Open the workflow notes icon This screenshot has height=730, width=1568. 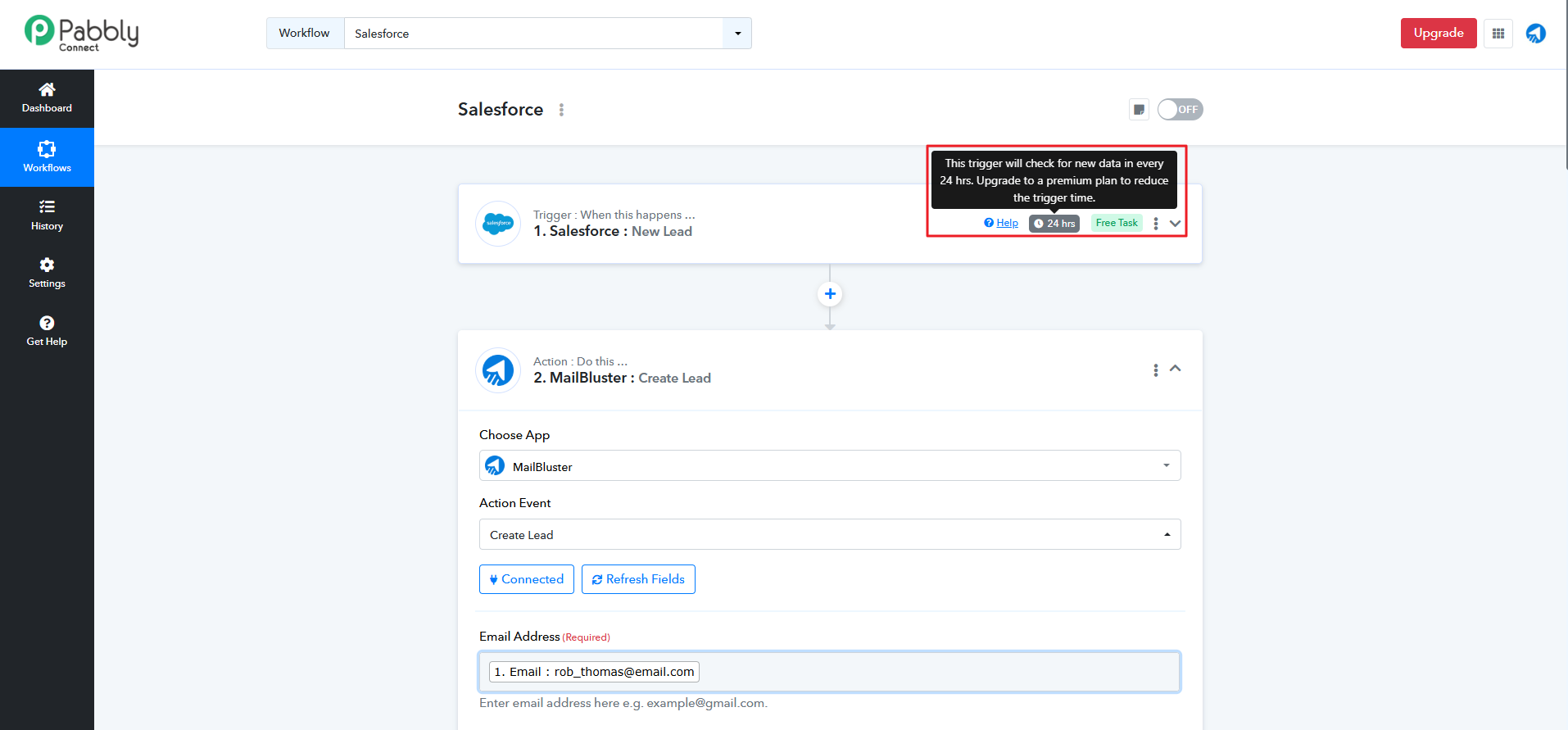click(1139, 110)
